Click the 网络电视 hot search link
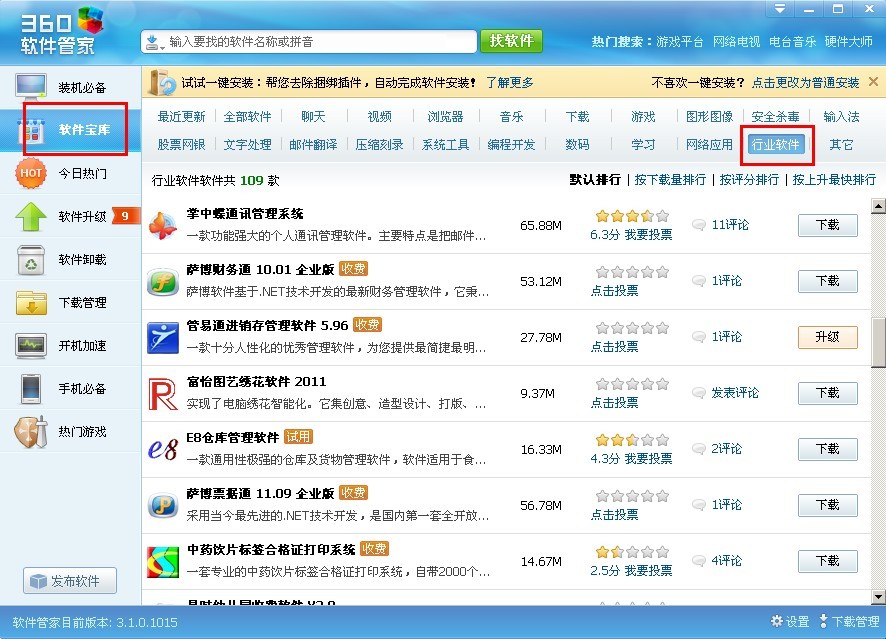This screenshot has height=639, width=886. pyautogui.click(x=736, y=41)
